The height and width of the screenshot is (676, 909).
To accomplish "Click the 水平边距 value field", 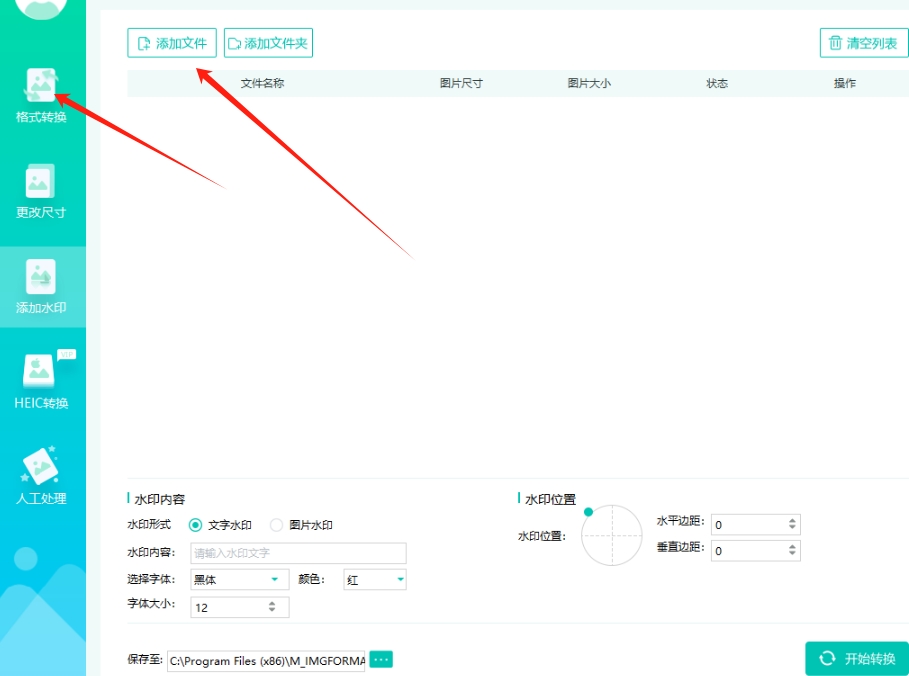I will tap(755, 524).
